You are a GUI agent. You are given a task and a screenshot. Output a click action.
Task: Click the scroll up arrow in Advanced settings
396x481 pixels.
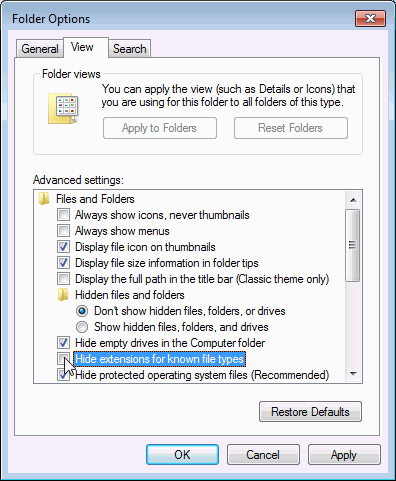tap(353, 200)
